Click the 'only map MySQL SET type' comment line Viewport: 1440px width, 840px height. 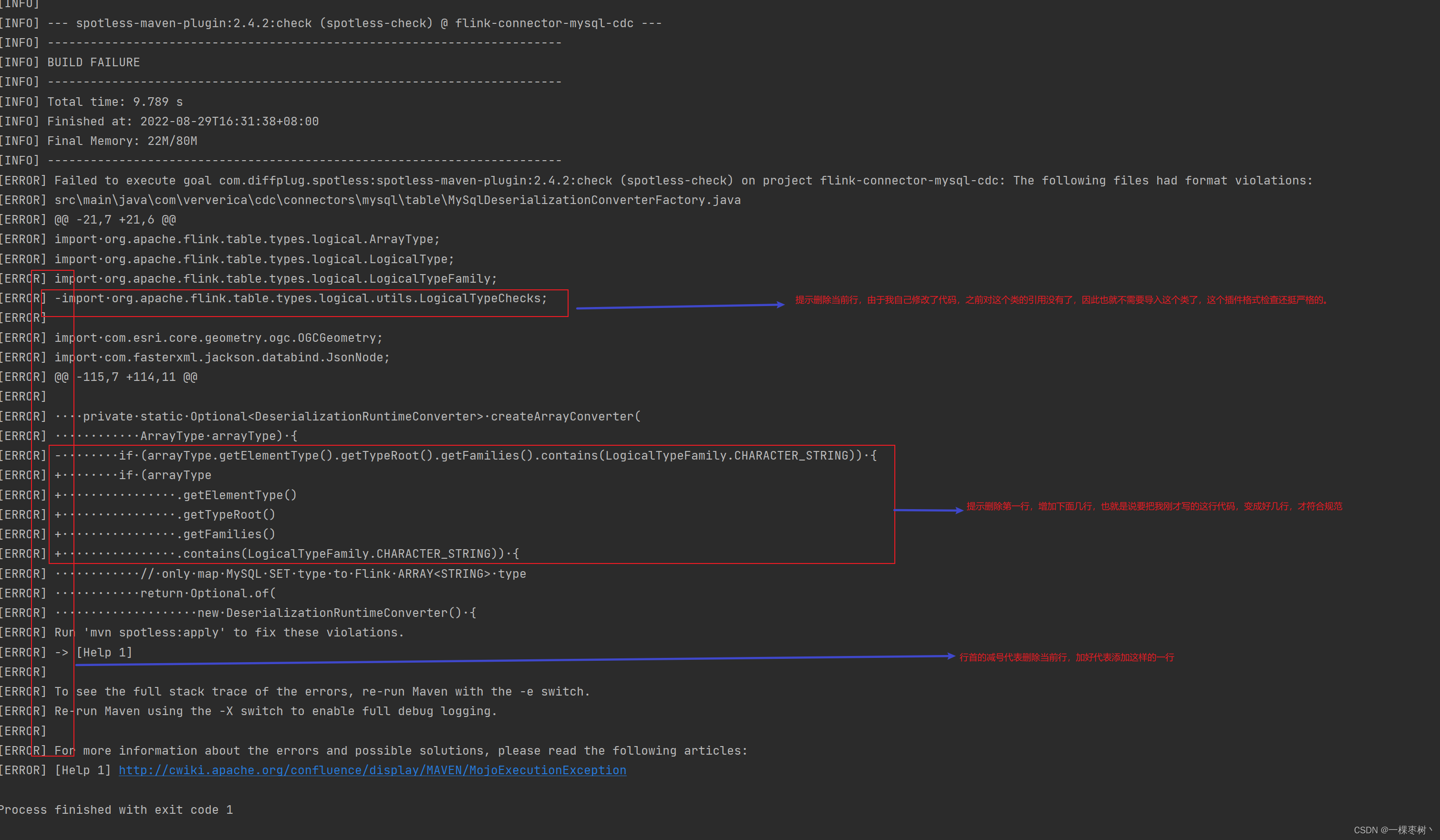point(263,574)
